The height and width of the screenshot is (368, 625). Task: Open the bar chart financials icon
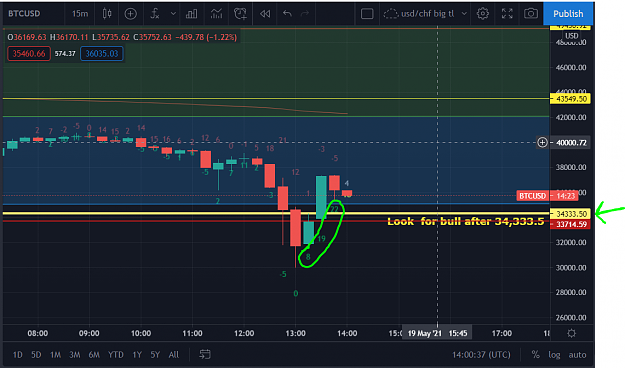click(192, 14)
